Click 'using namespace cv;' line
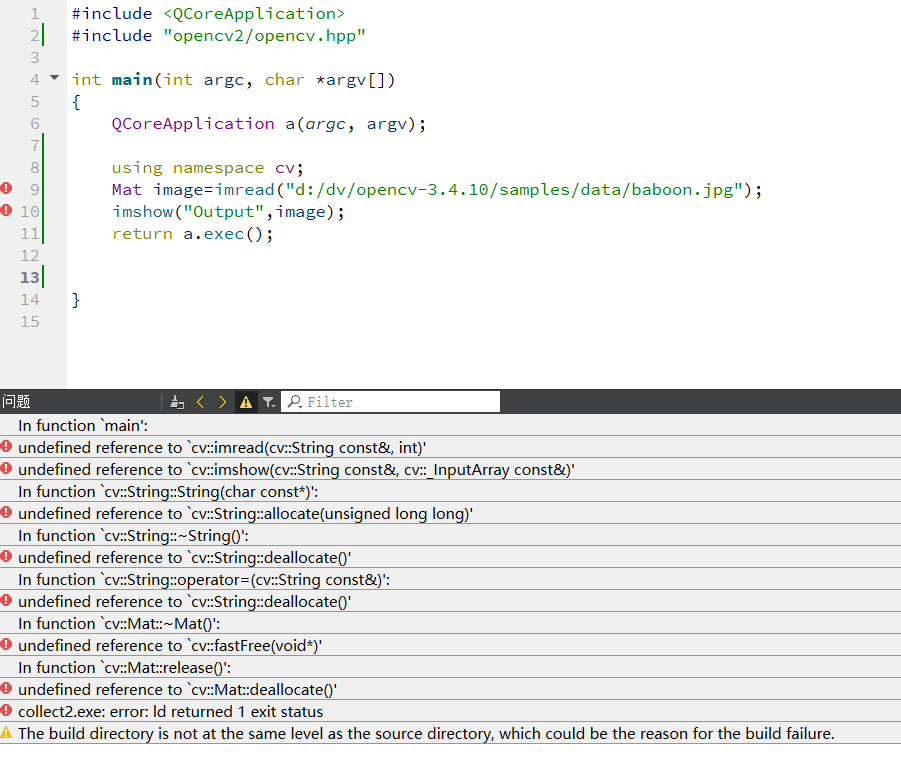The width and height of the screenshot is (901, 771). 207,168
